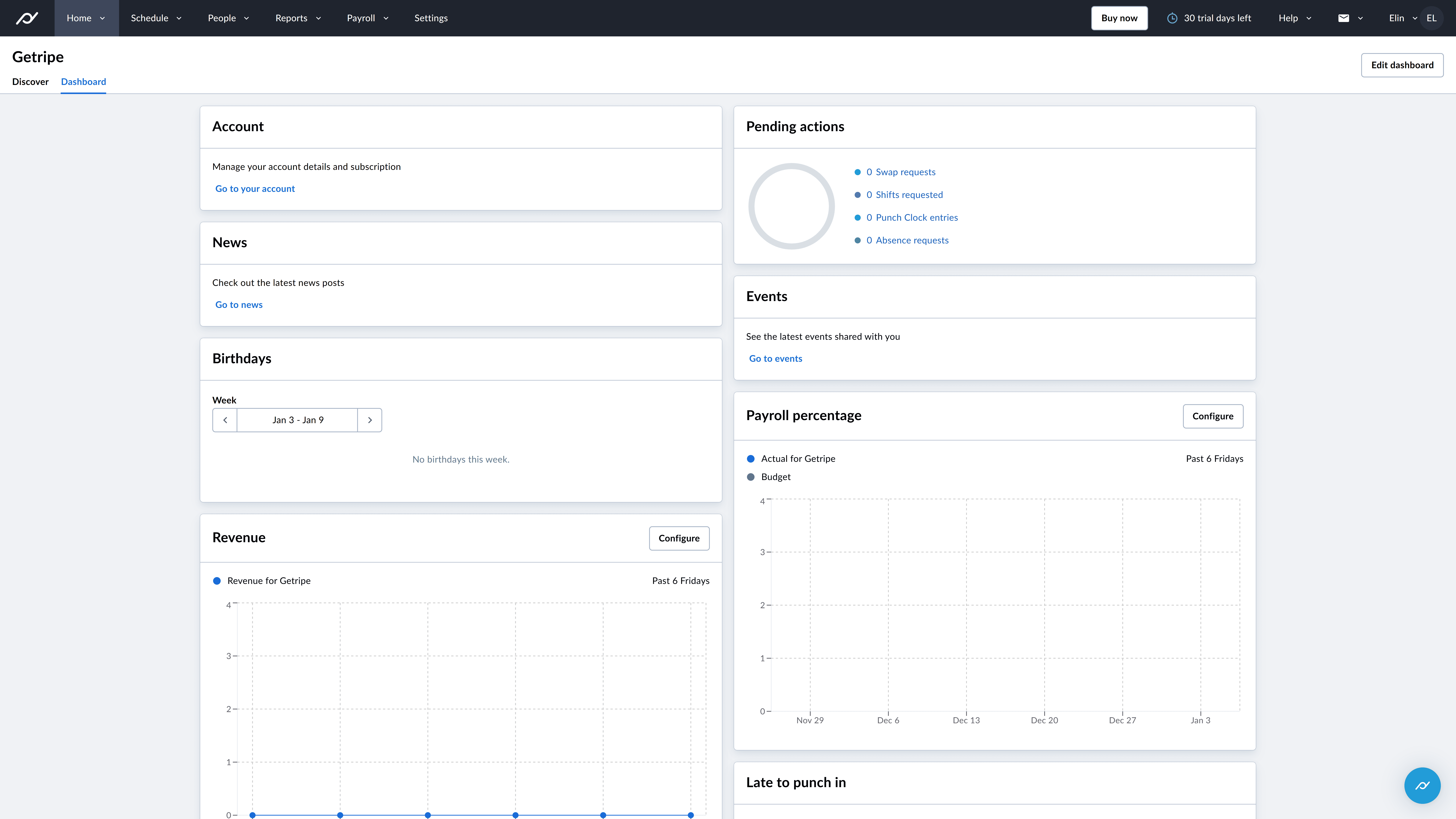Follow the Go to news link
The width and height of the screenshot is (1456, 819).
[x=239, y=305]
